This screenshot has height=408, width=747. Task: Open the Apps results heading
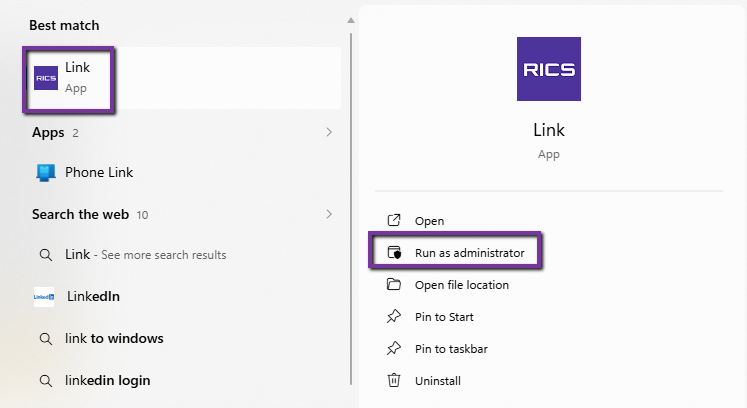[x=48, y=133]
